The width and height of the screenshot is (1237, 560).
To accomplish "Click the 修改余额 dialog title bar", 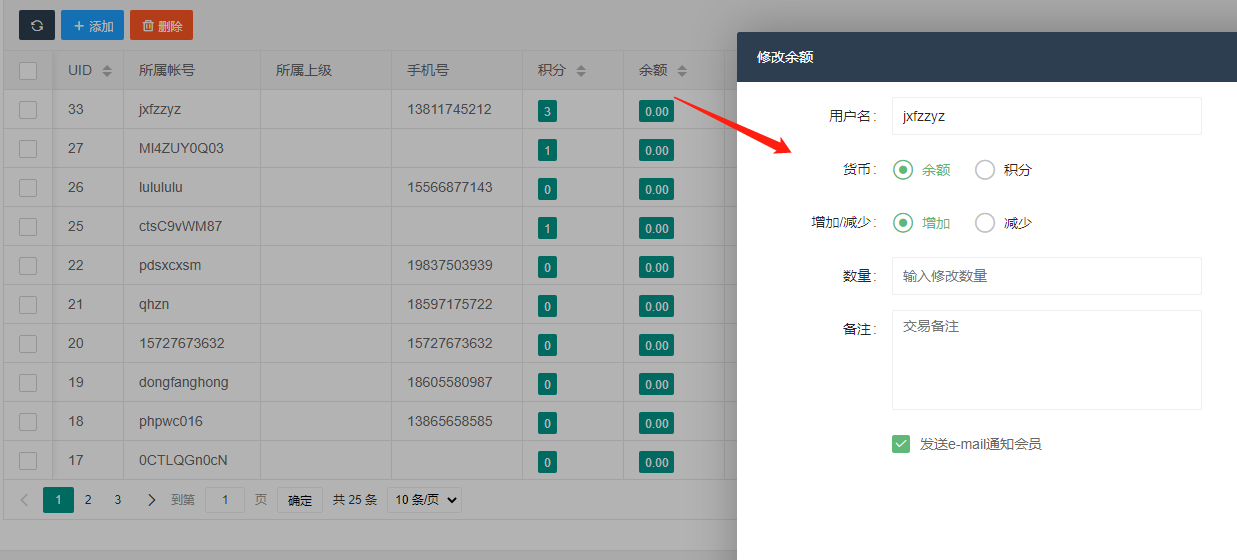I will coord(987,57).
